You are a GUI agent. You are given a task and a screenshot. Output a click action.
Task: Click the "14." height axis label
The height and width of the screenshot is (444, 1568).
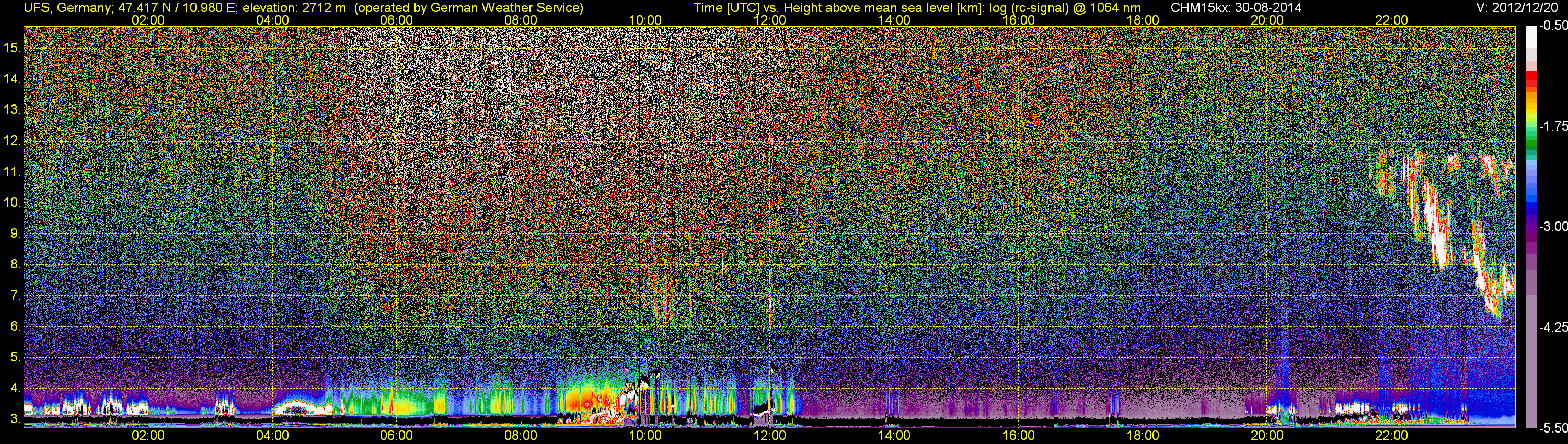point(12,78)
